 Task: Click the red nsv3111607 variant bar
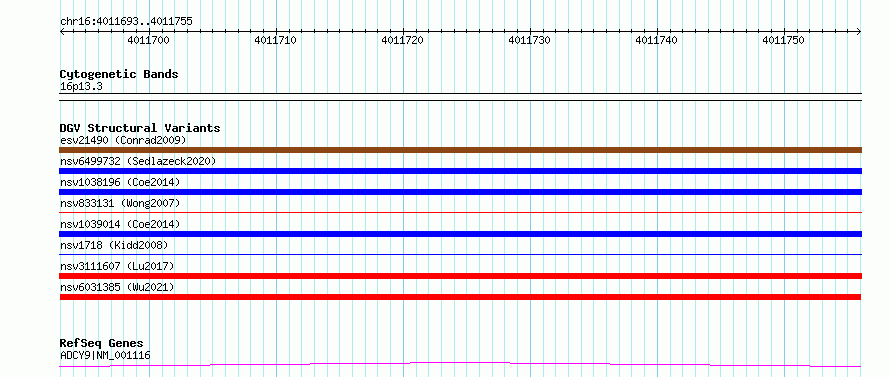(x=460, y=276)
